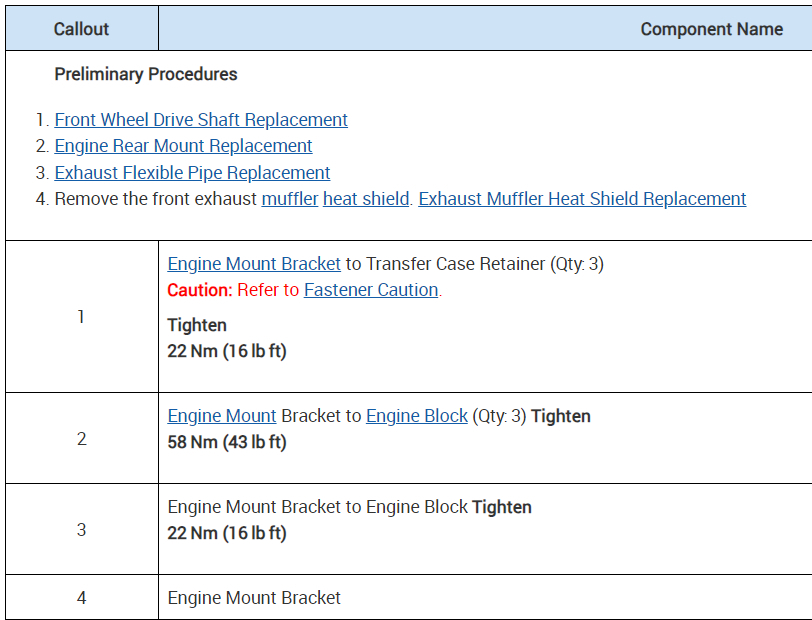This screenshot has width=812, height=620.
Task: Open Exhaust Muffler Heat Shield Replacement procedure link
Action: 582,199
